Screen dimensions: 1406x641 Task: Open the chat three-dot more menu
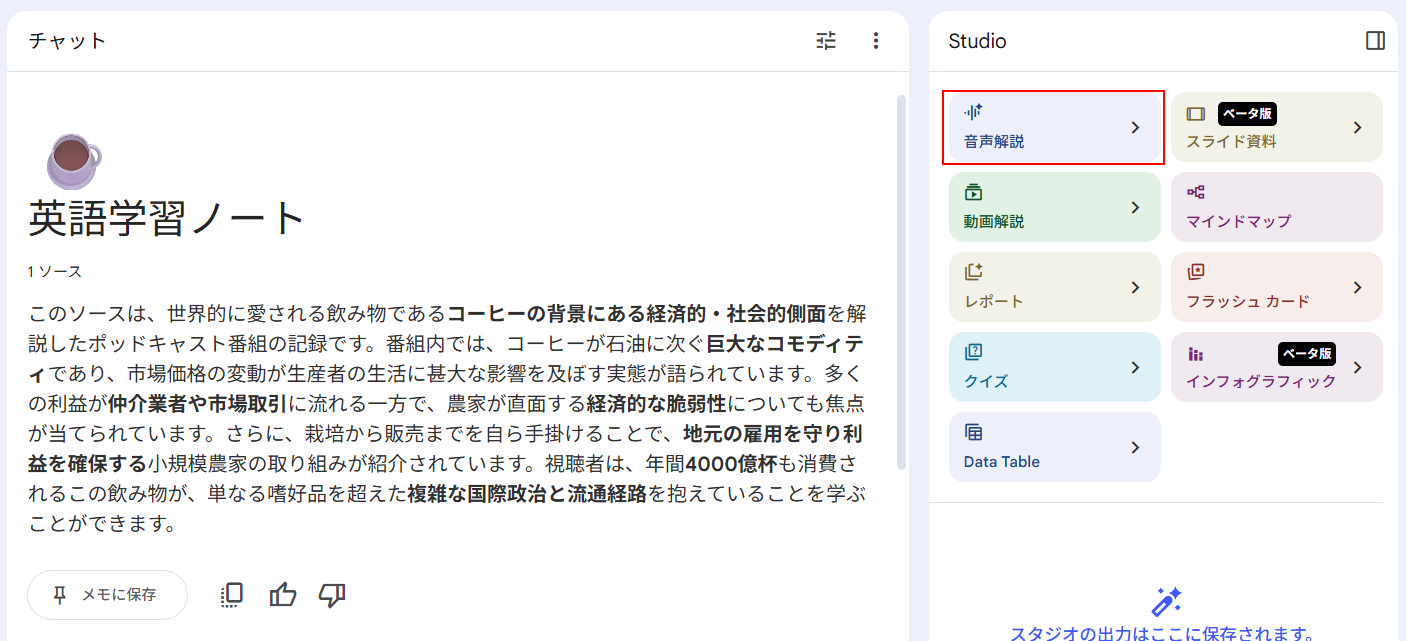click(x=876, y=41)
